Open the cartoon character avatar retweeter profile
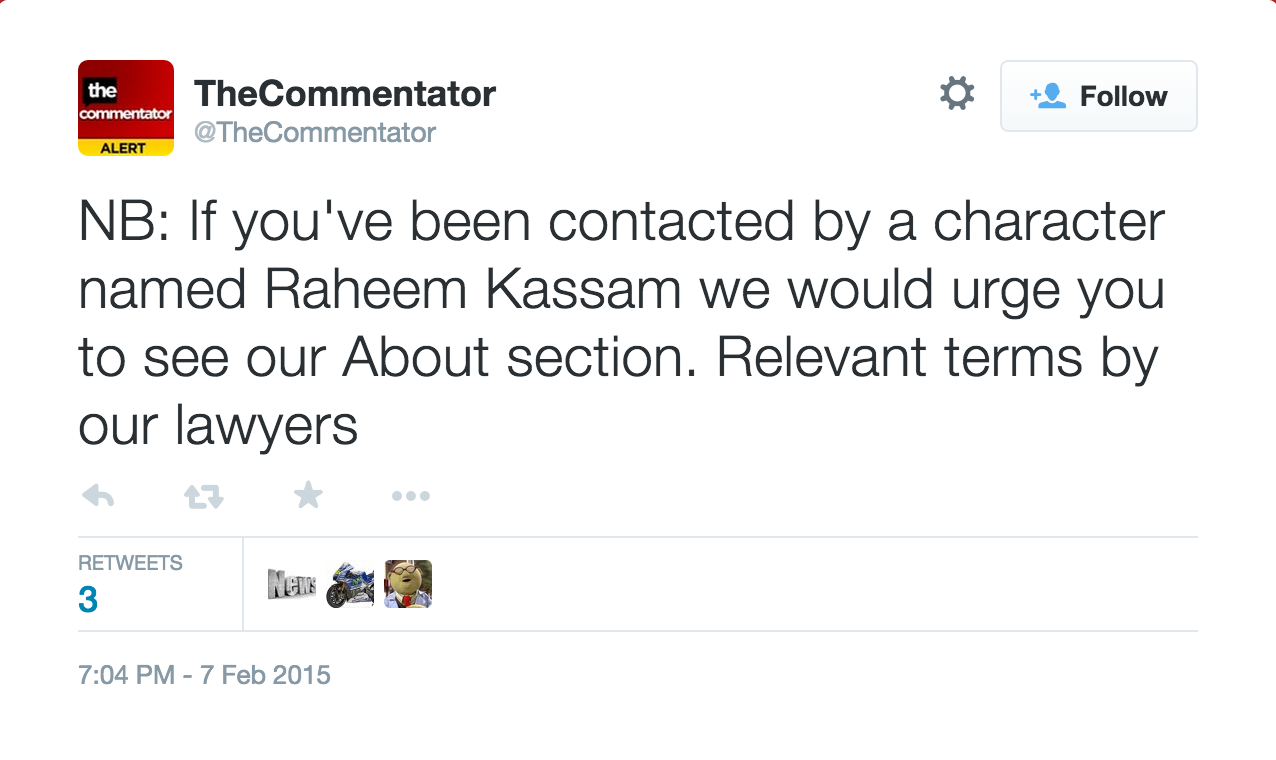Screen dimensions: 1276x760 (x=408, y=585)
